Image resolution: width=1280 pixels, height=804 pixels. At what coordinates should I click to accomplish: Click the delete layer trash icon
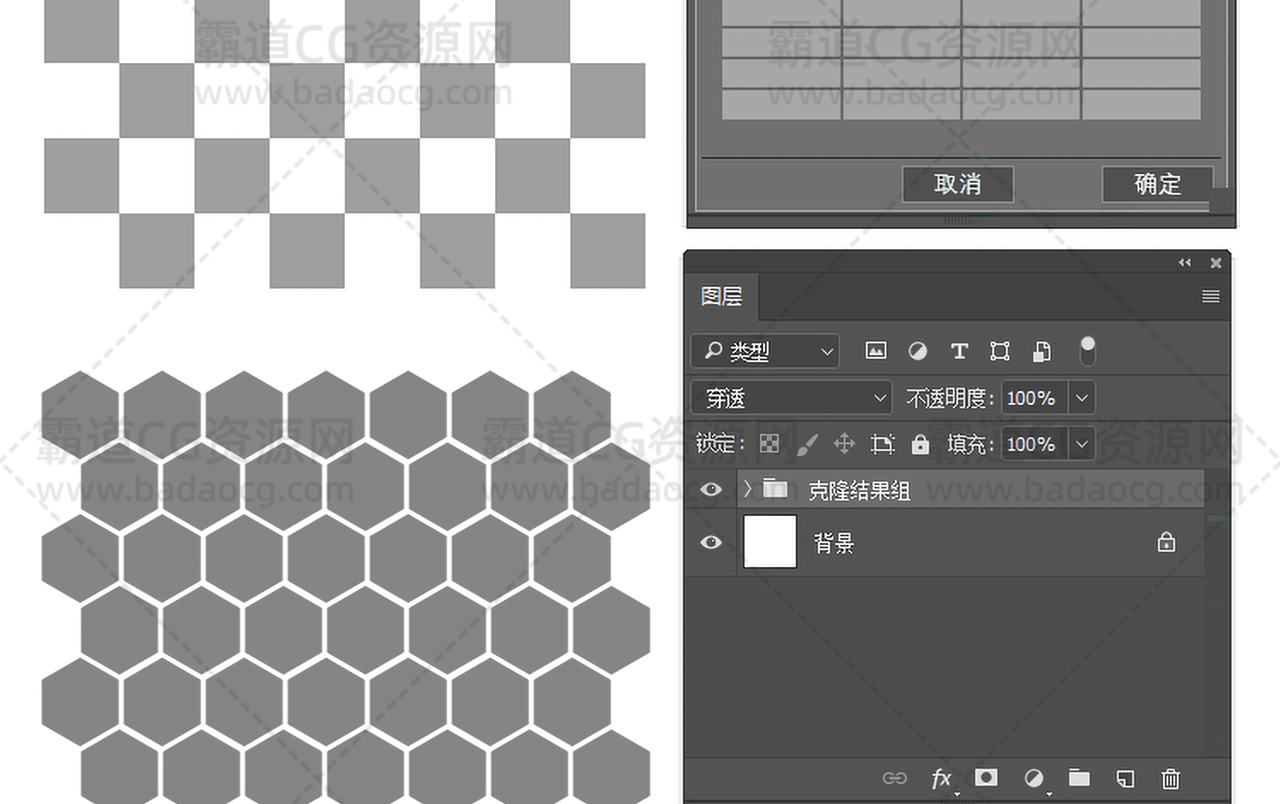[x=1171, y=778]
